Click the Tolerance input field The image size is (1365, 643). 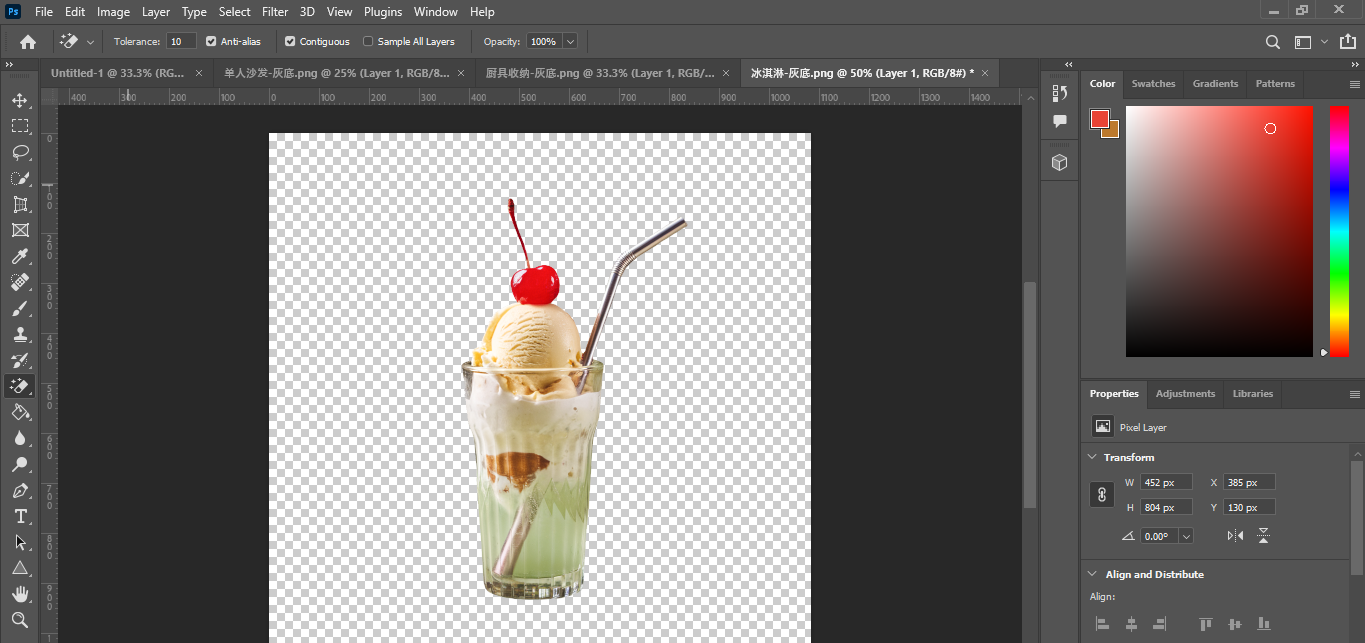coord(181,42)
